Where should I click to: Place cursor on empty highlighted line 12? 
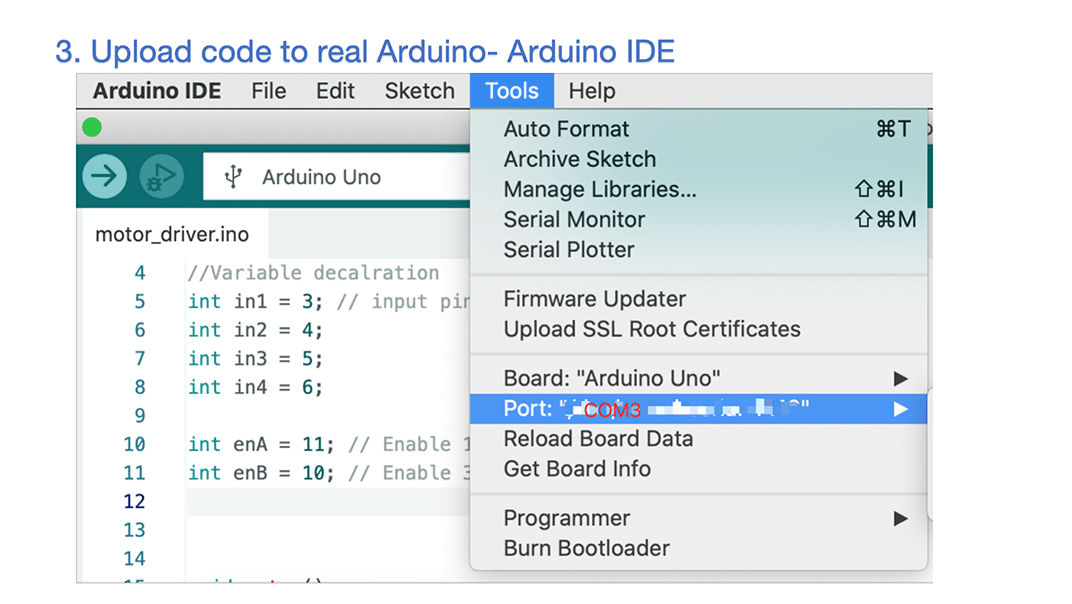327,501
